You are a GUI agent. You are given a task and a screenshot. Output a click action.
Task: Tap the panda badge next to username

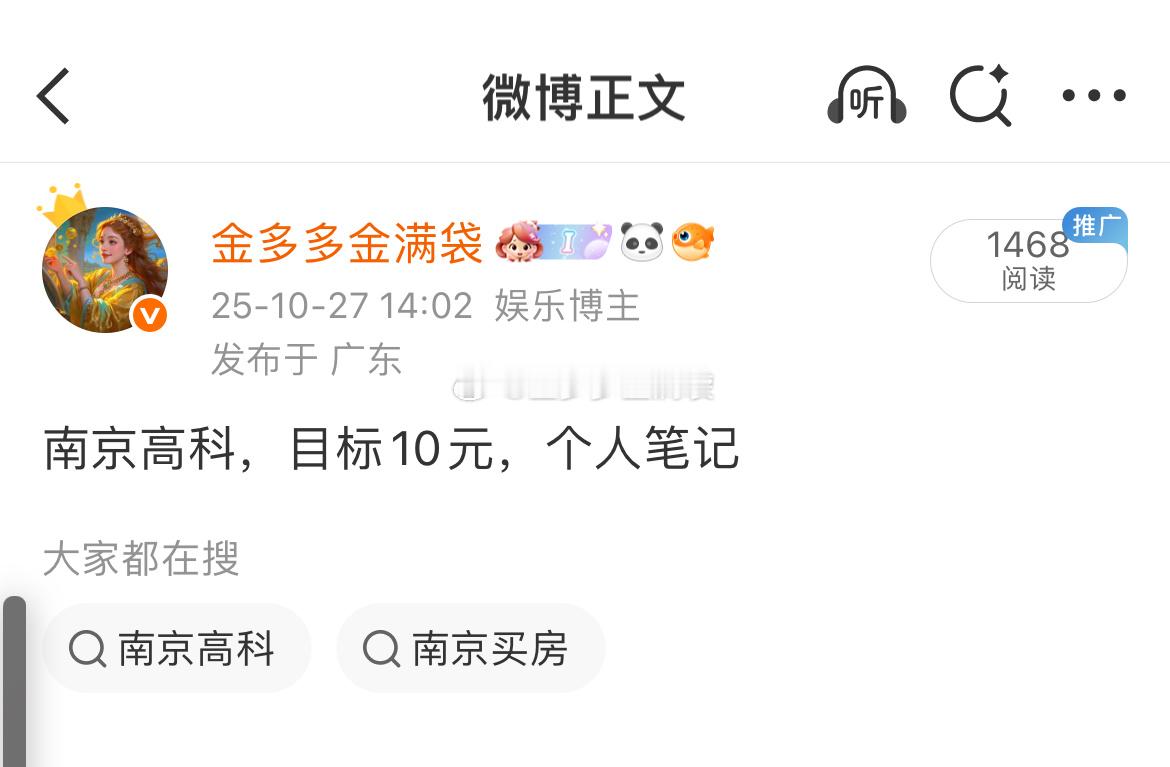(642, 241)
